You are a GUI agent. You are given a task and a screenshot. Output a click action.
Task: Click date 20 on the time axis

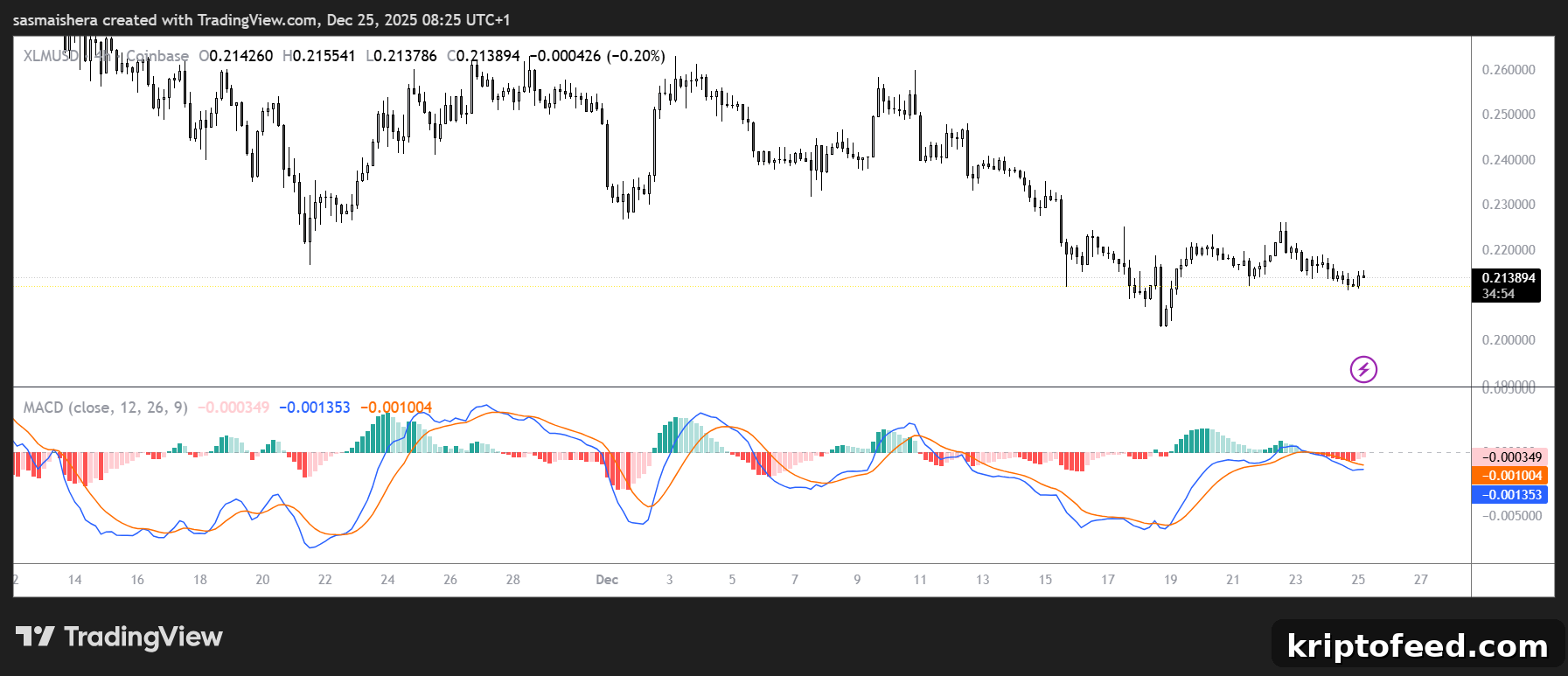[x=262, y=580]
